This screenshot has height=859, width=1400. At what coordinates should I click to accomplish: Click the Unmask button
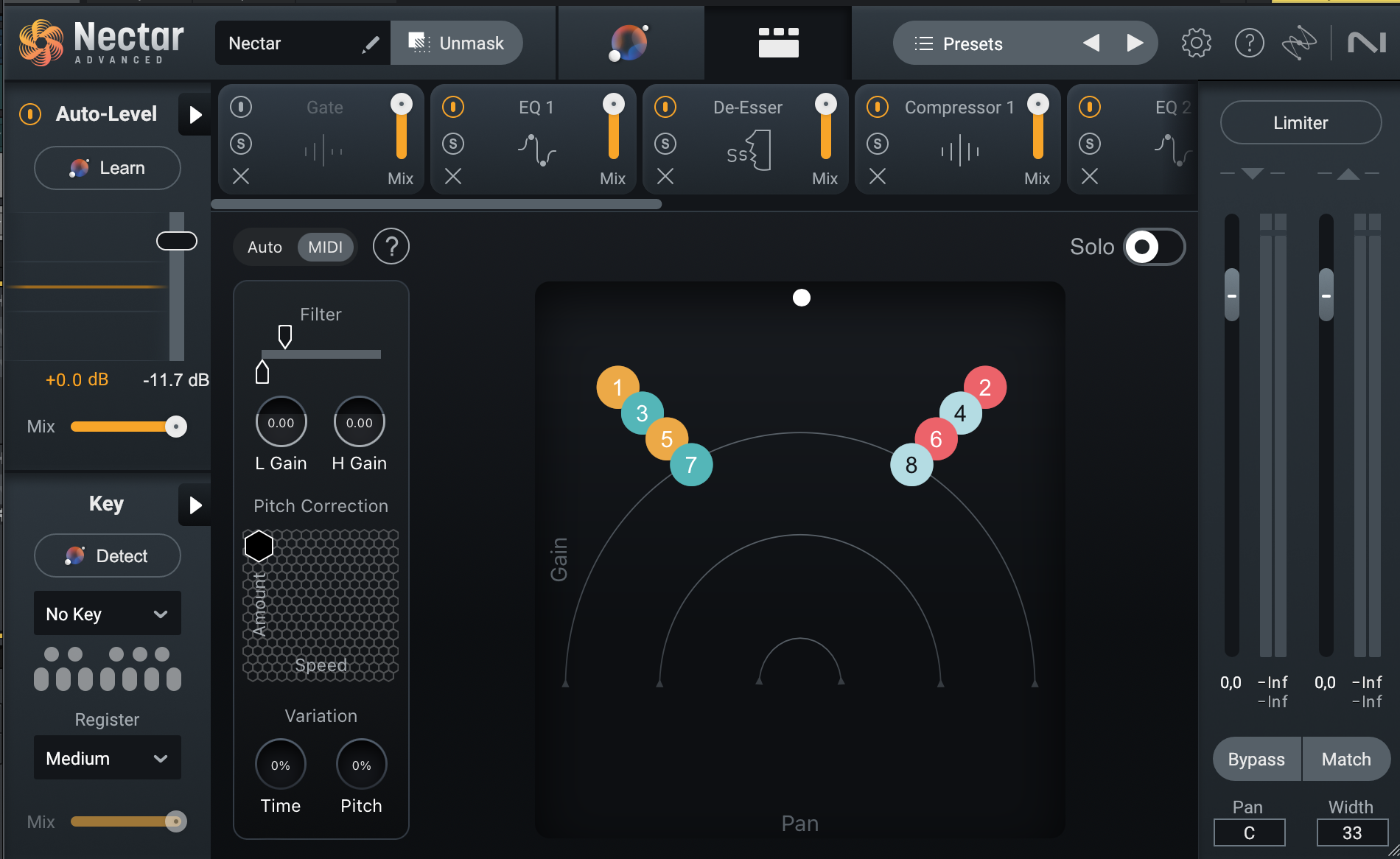[x=457, y=43]
